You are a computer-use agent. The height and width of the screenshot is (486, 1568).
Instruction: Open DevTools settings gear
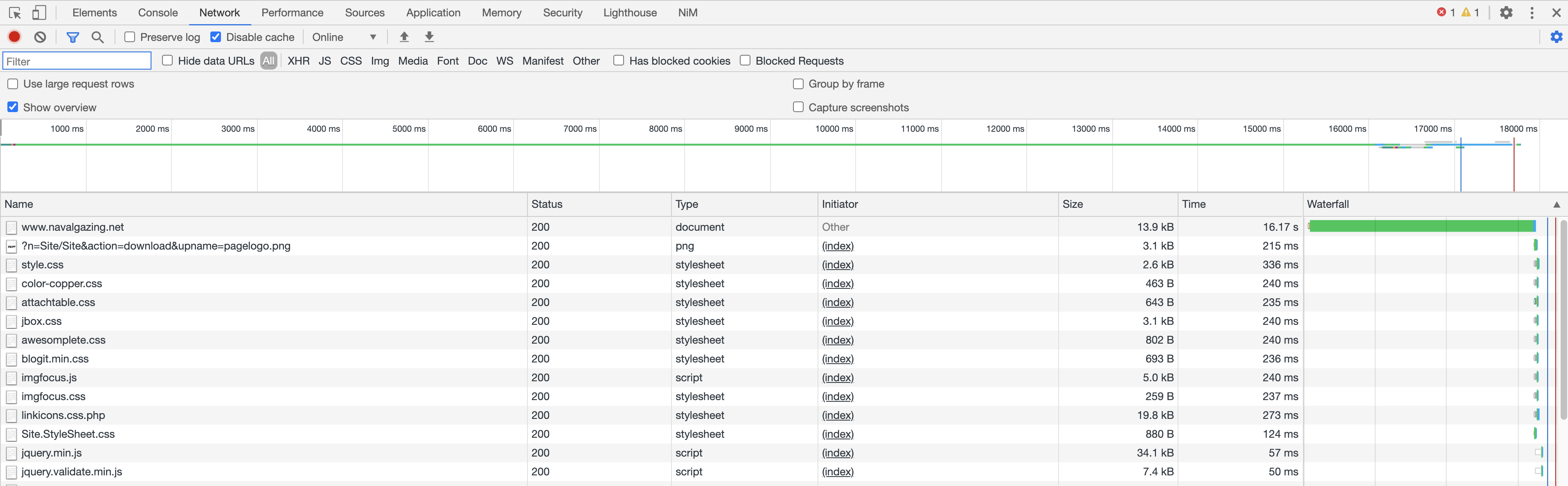[x=1506, y=13]
